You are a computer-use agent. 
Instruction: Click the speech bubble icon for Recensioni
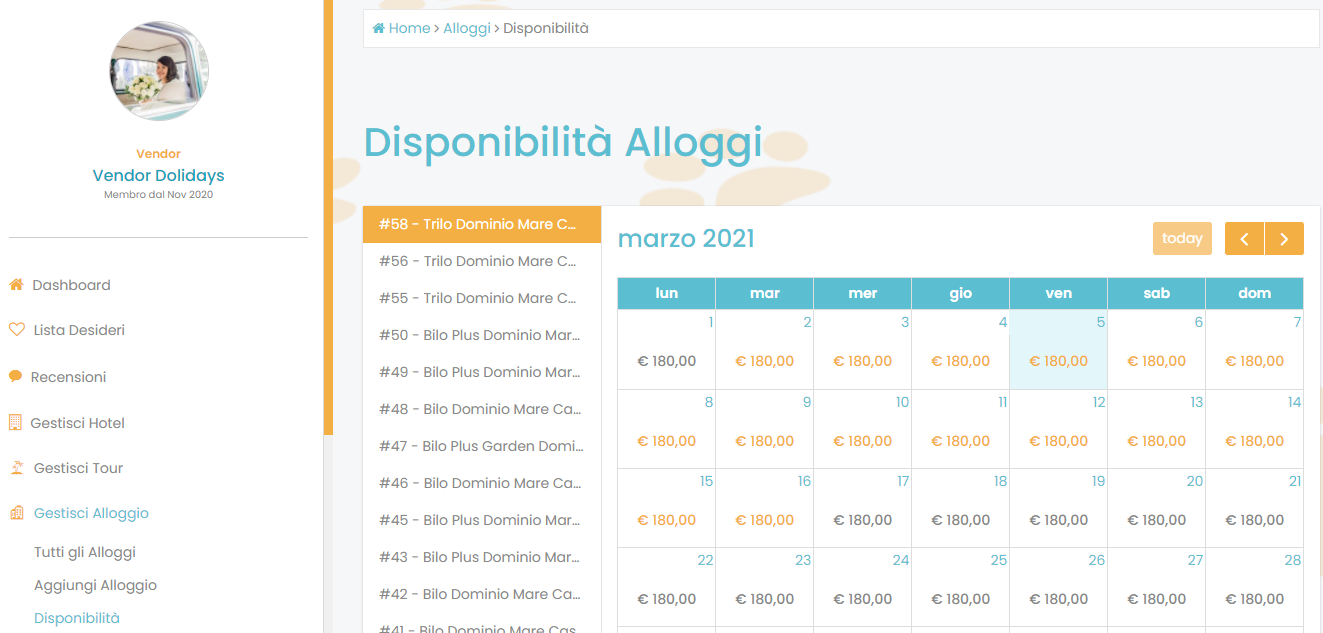tap(16, 377)
